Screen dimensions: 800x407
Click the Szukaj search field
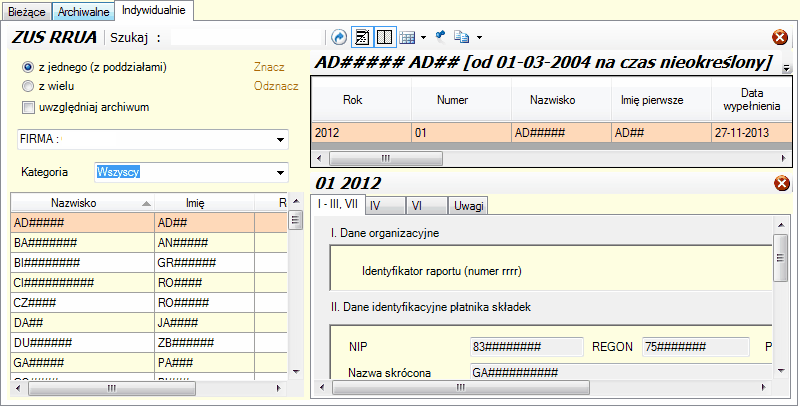(246, 37)
